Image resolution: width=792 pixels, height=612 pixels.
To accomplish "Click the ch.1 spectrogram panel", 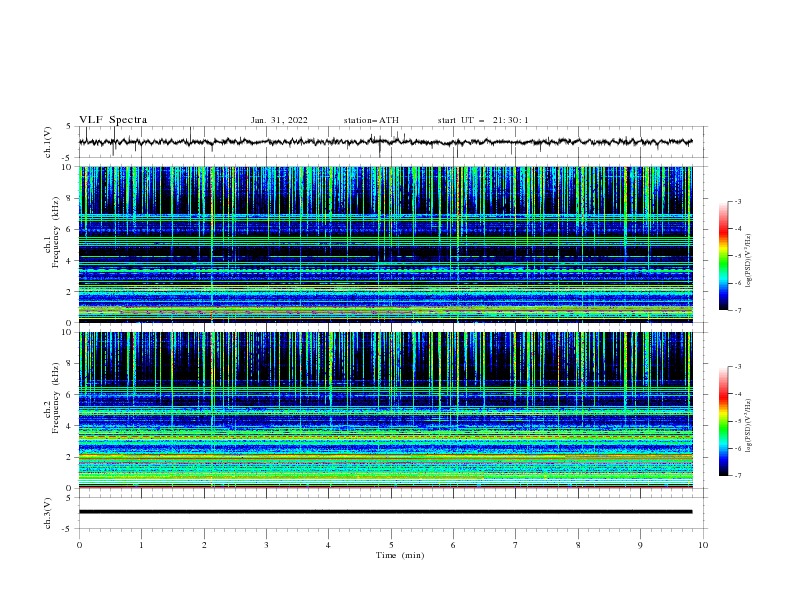I will click(385, 244).
